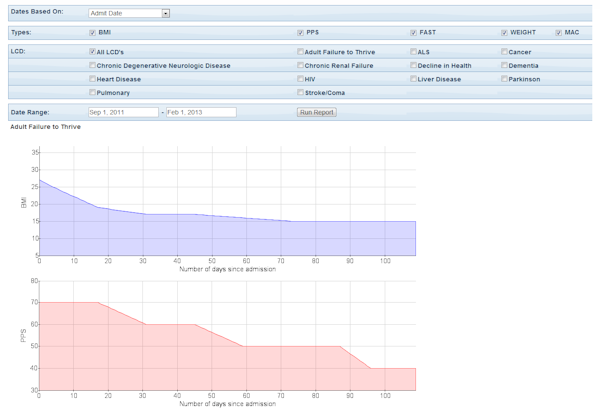Uncheck the All LCD's checkbox

pyautogui.click(x=92, y=51)
